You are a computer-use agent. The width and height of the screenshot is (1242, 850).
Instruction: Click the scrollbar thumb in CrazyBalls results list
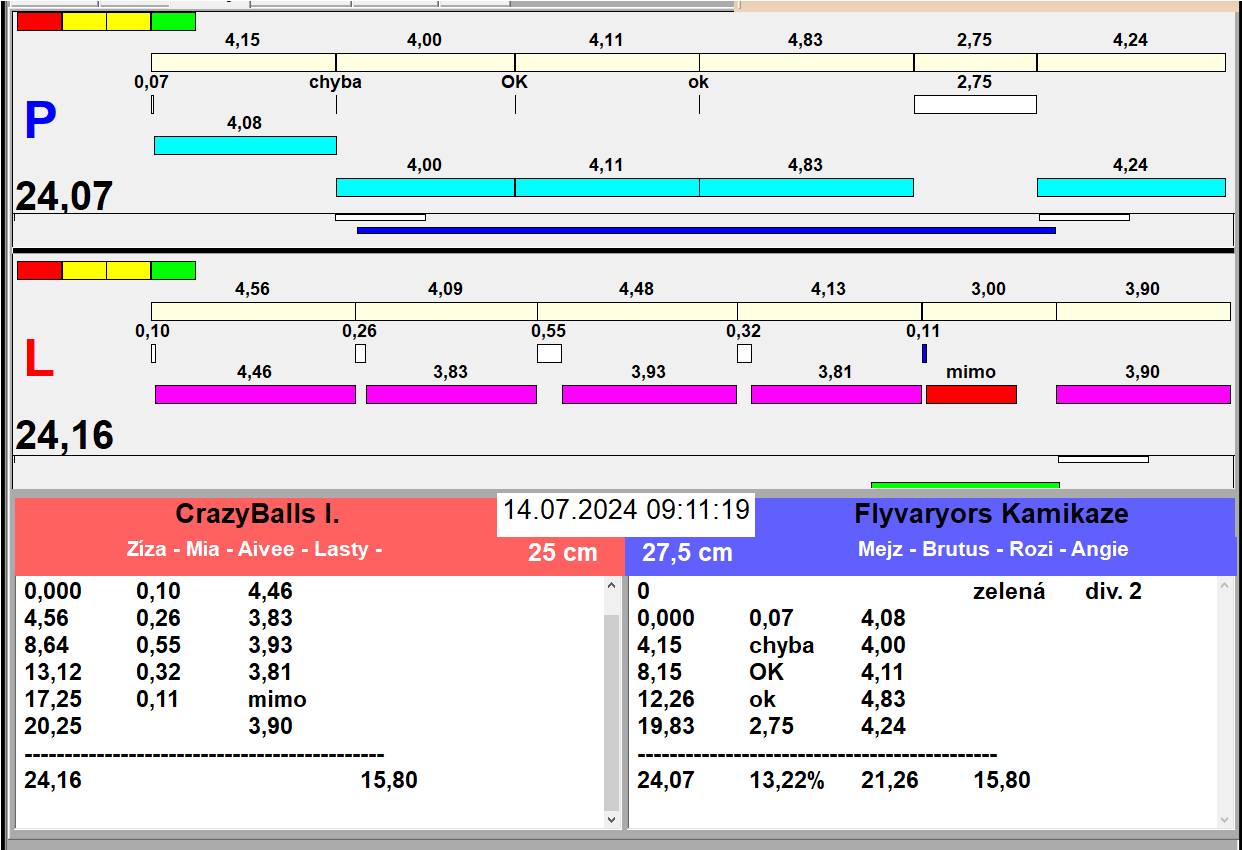tap(612, 712)
